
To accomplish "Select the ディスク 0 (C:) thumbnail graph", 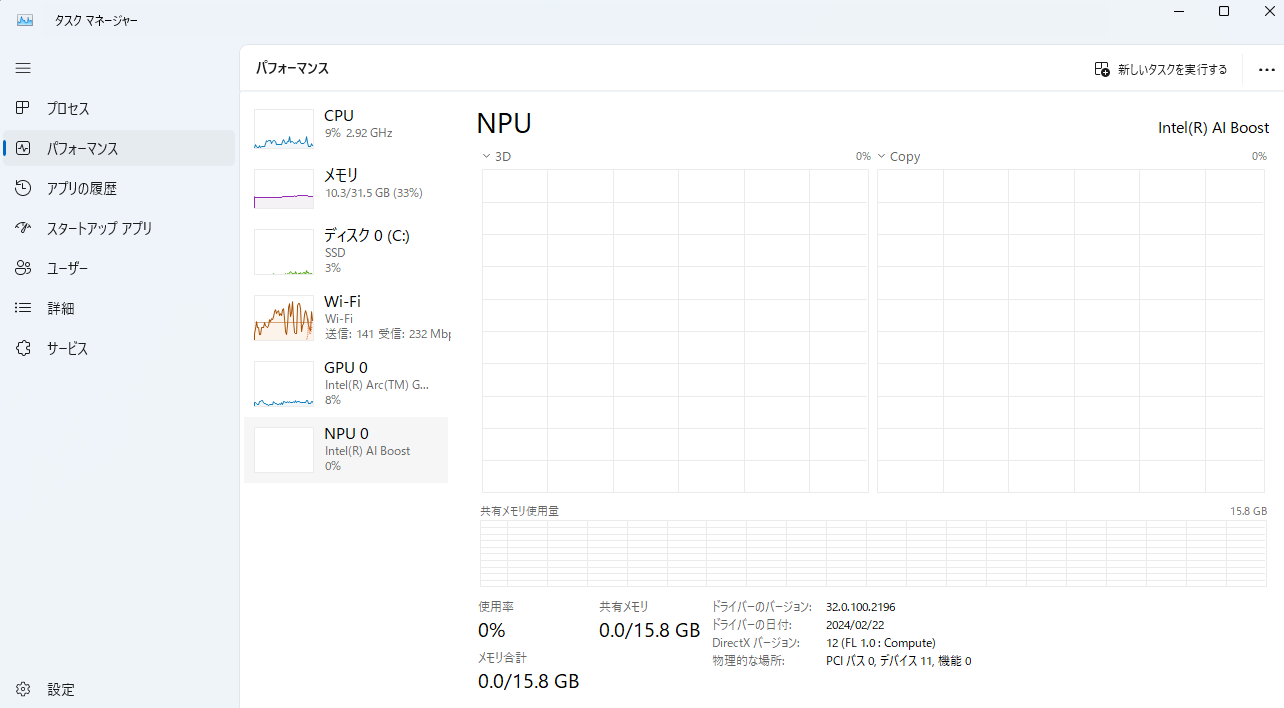I will coord(284,252).
